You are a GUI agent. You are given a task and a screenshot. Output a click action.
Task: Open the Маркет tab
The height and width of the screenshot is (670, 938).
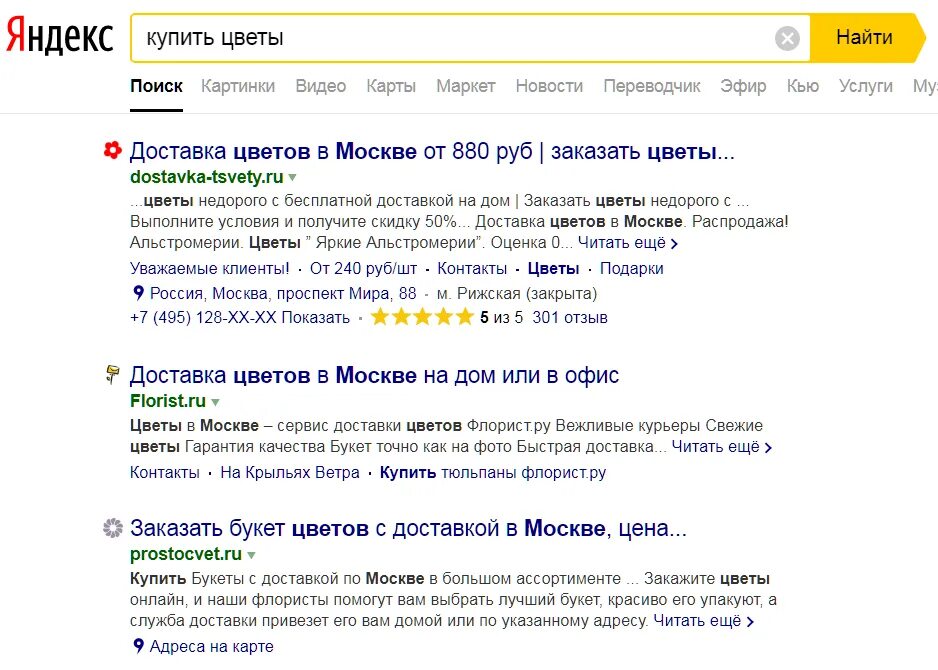(465, 86)
